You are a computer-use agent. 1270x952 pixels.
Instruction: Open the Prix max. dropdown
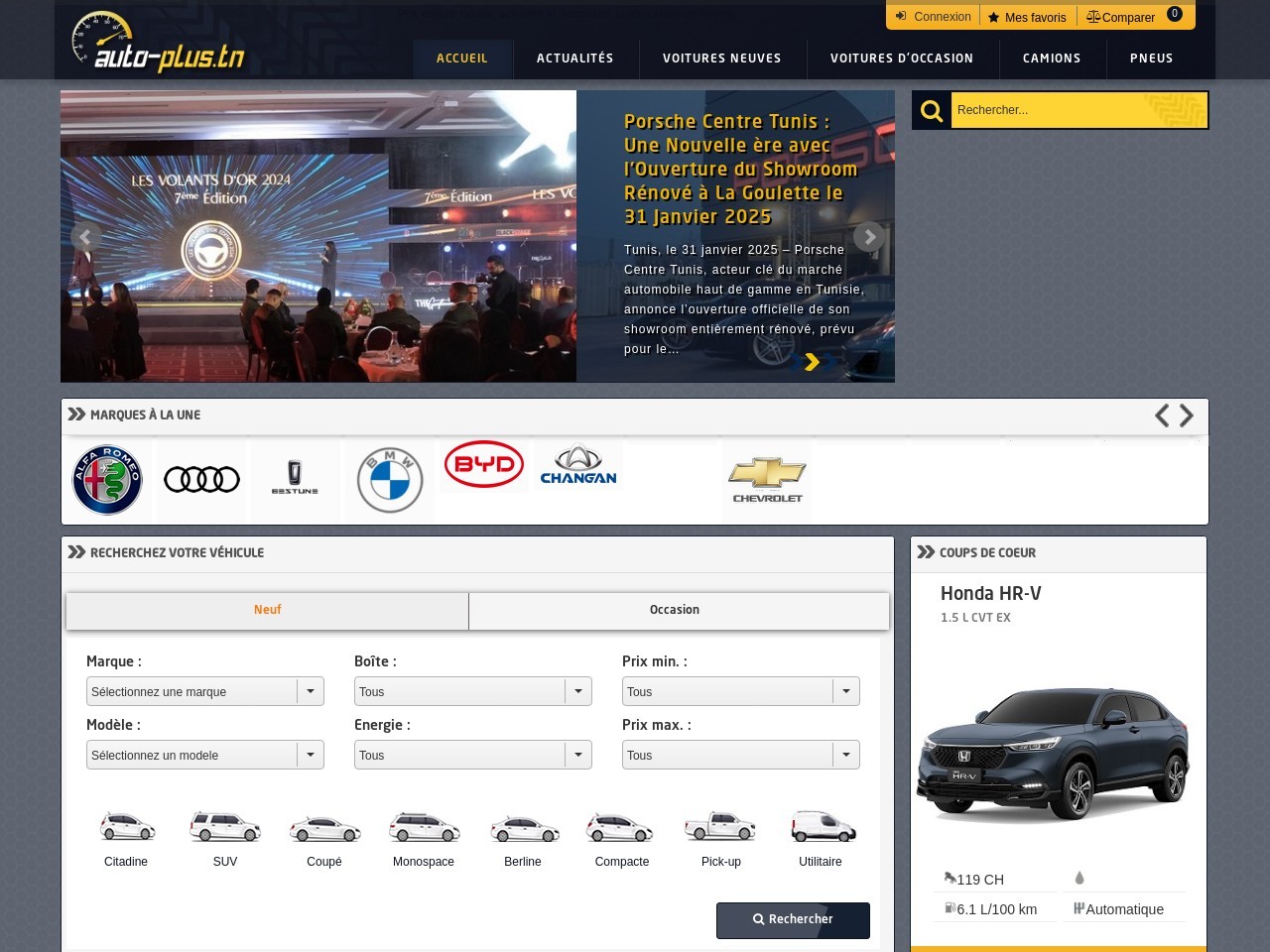pos(741,755)
